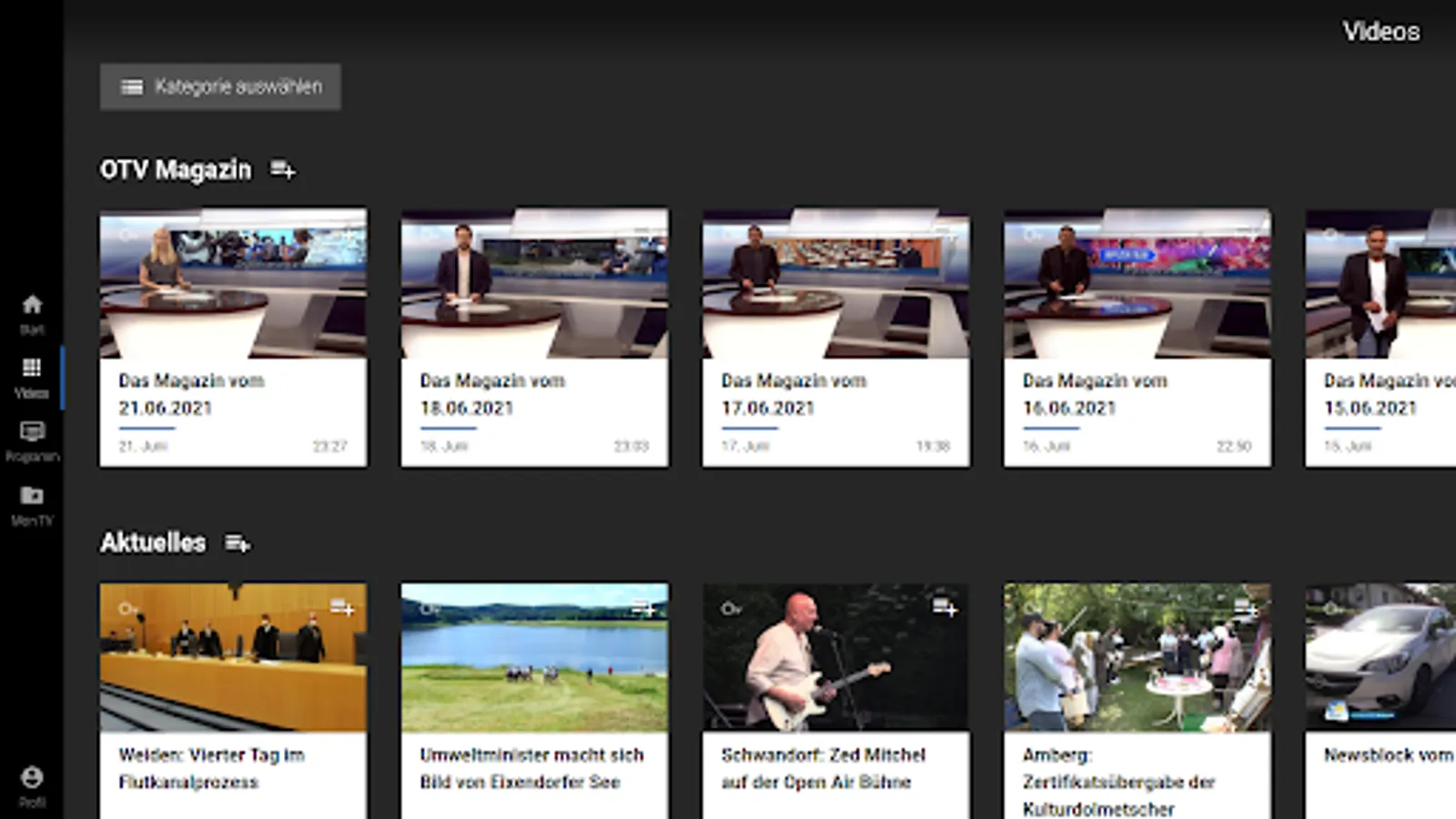Viewport: 1456px width, 819px height.
Task: Open the Programm guide icon in sidebar
Action: [32, 440]
